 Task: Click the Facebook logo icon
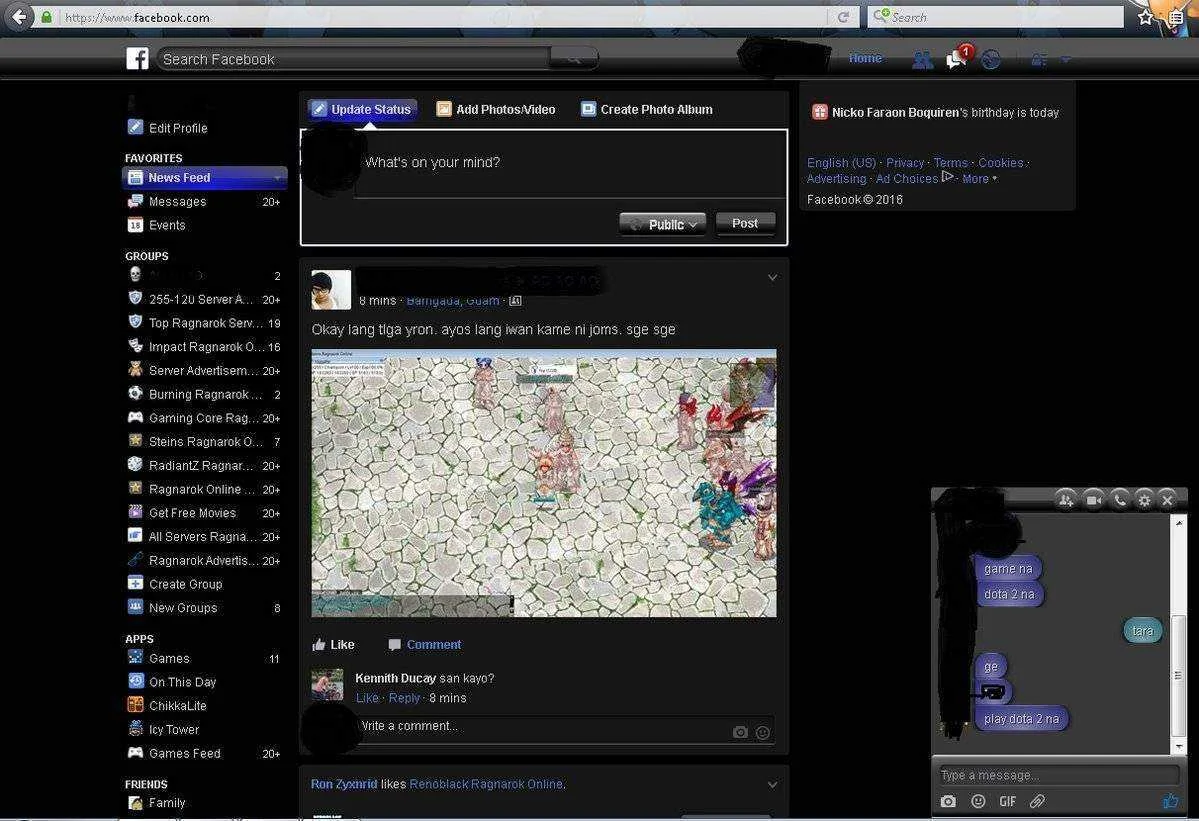137,58
